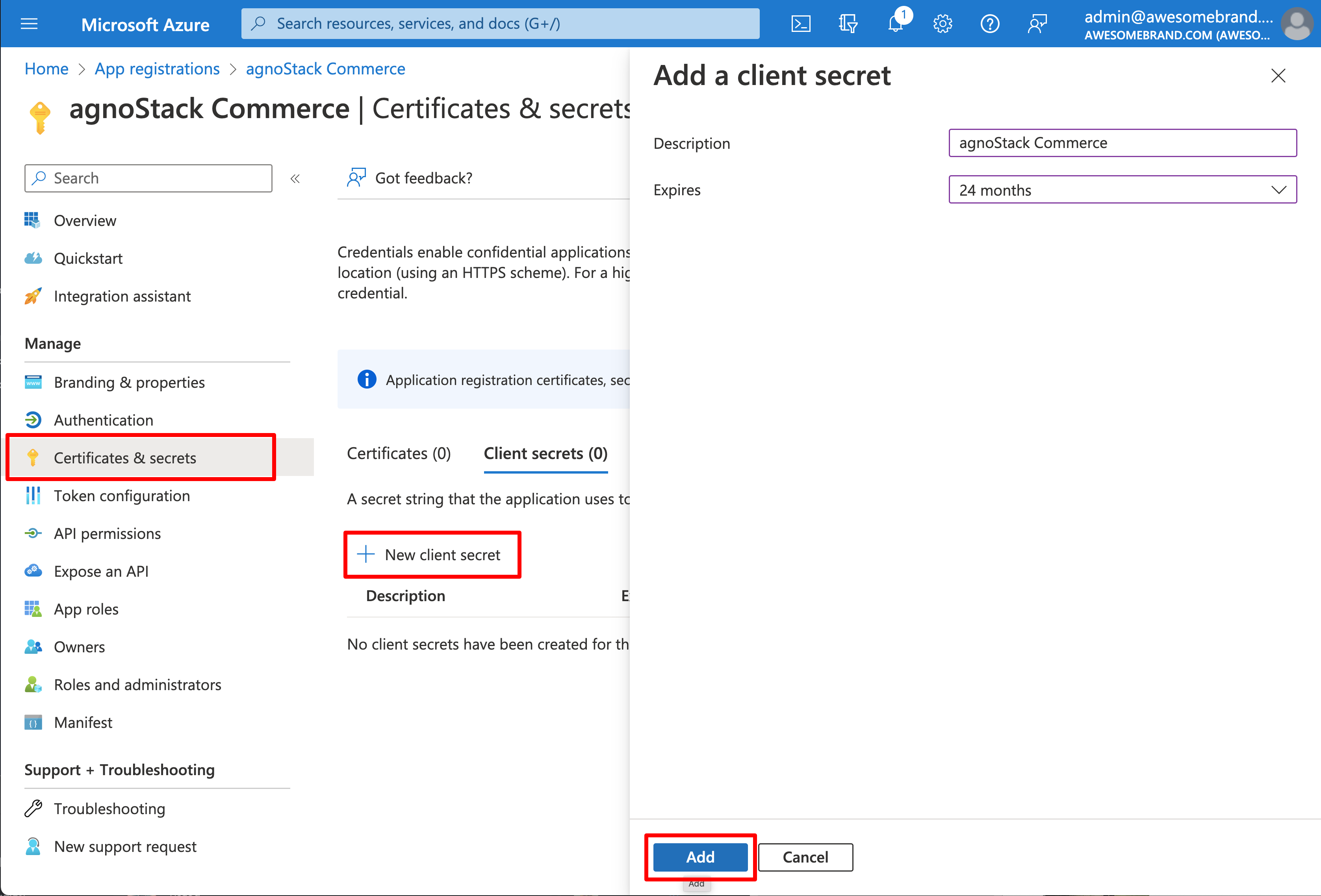Click the Microsoft Azure logo text
The image size is (1321, 896).
(145, 24)
